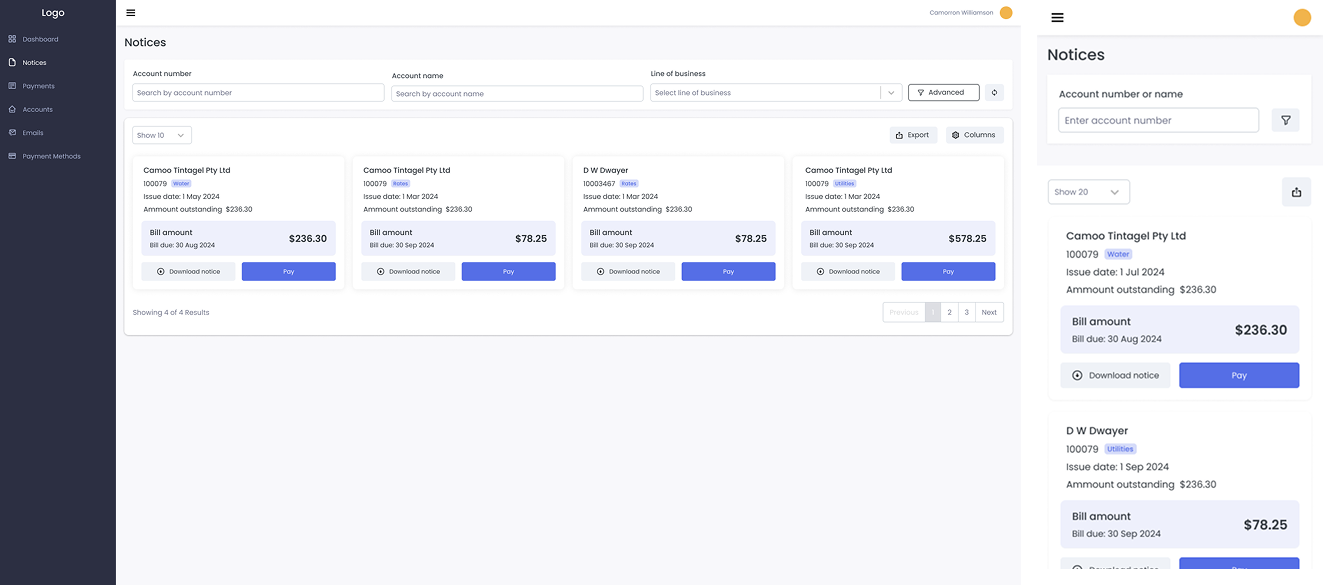Click 'Bill due: 30 Aug 2024' on desktop card

pos(182,245)
